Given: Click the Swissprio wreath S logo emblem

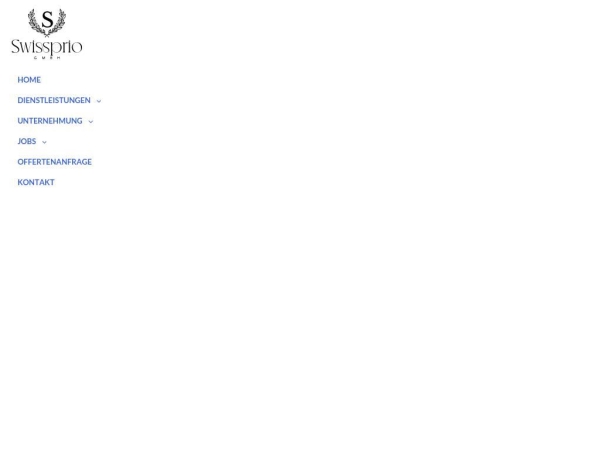Looking at the screenshot, I should [47, 22].
